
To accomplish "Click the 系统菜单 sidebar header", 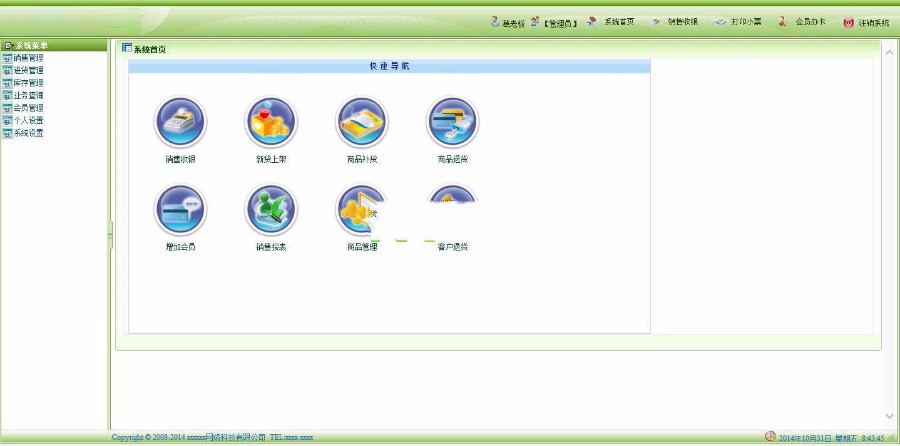I will point(54,45).
